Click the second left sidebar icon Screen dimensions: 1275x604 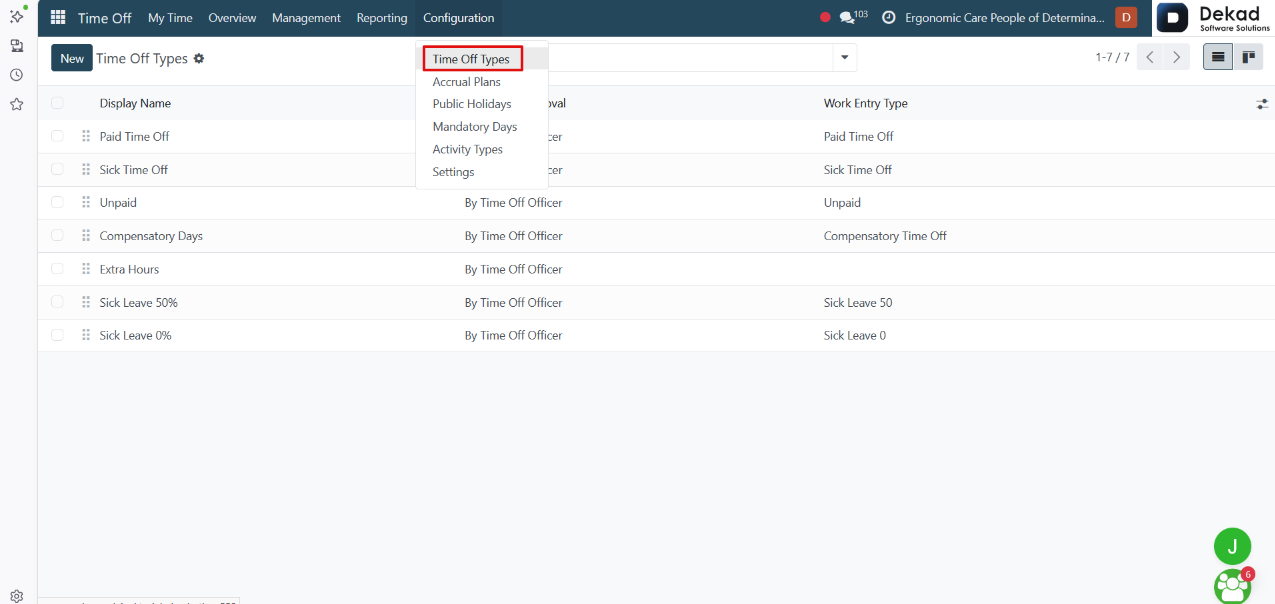[x=17, y=46]
